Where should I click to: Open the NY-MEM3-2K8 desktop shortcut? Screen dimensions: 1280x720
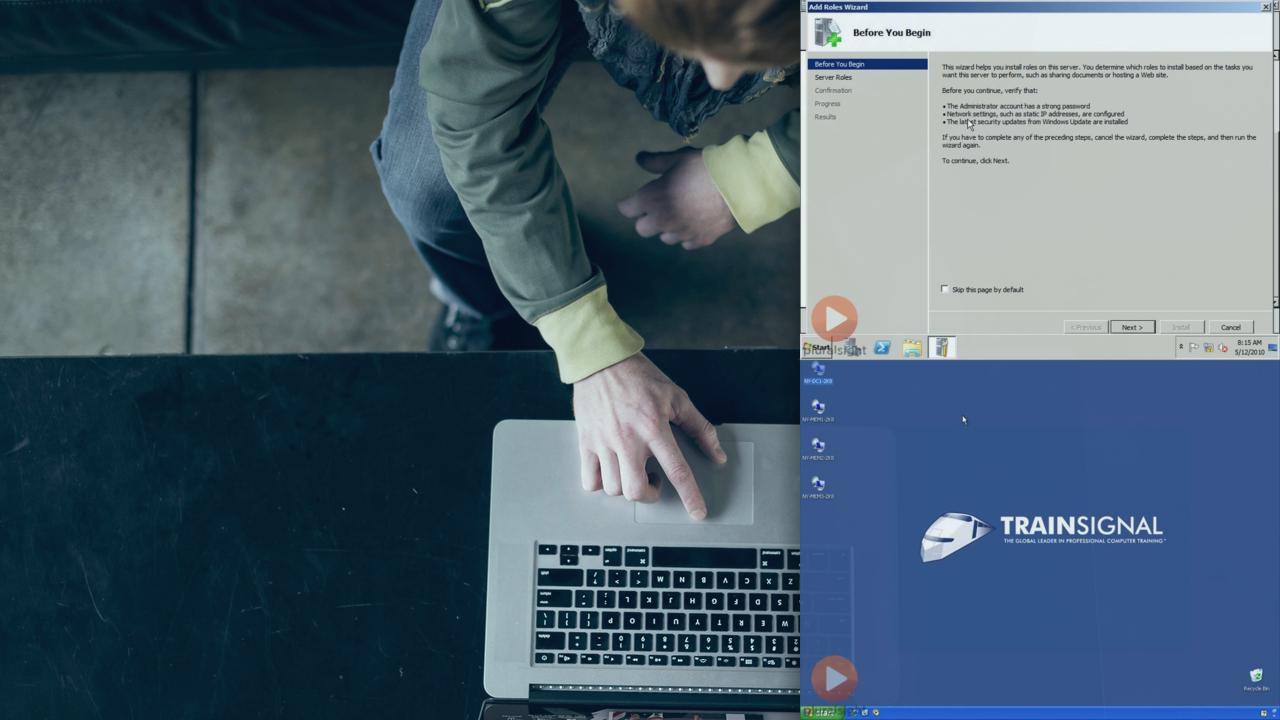pos(818,485)
